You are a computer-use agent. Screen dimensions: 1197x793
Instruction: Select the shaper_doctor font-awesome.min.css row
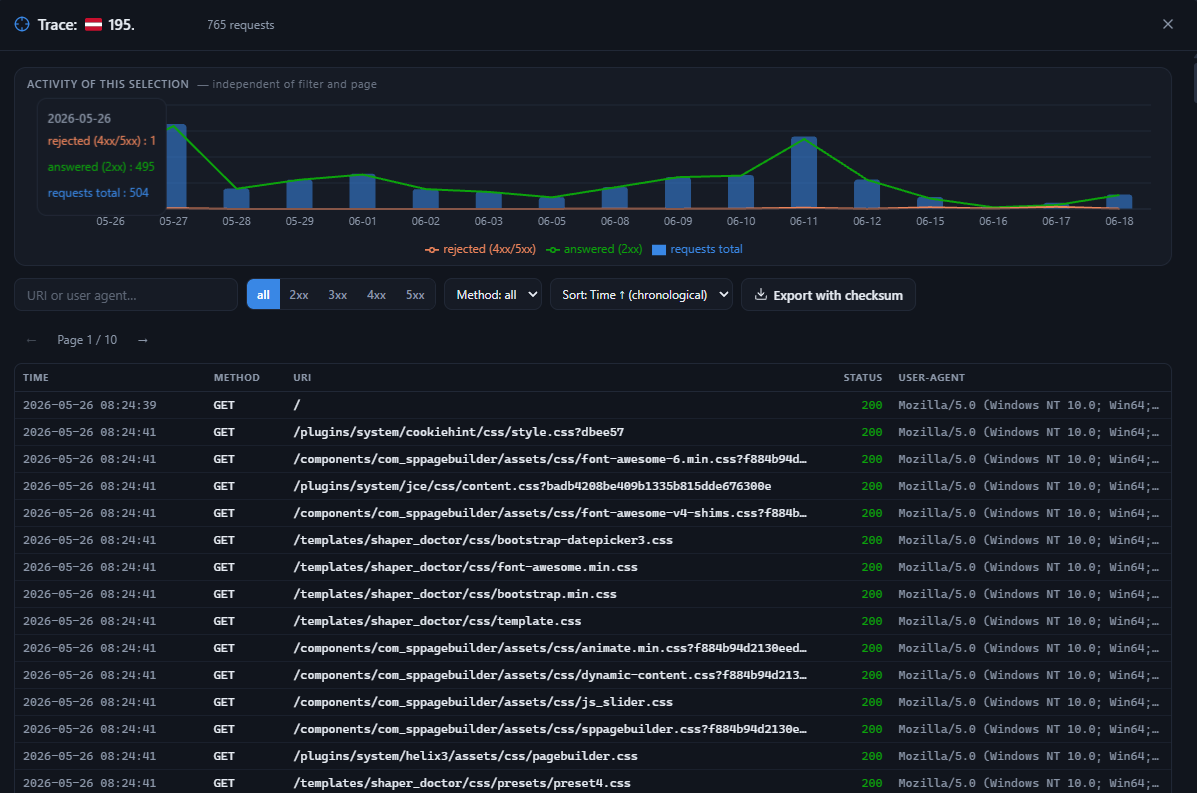tap(592, 567)
